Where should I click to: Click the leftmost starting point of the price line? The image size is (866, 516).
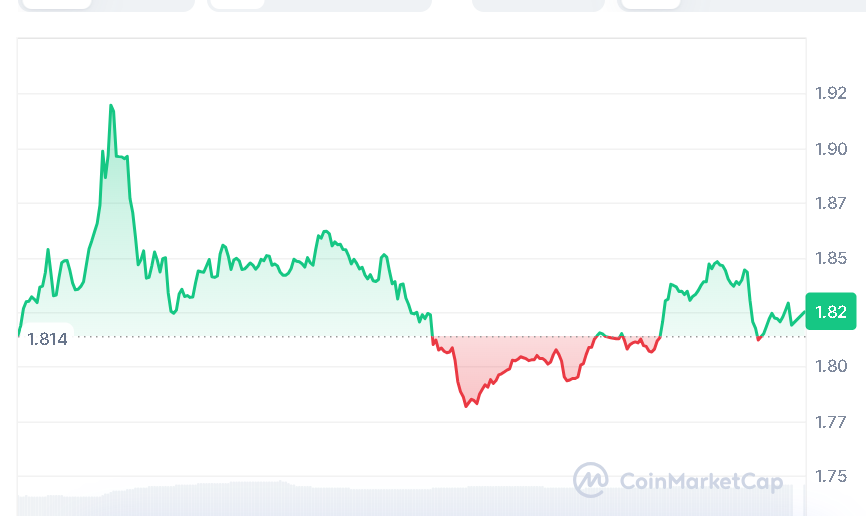click(x=18, y=334)
